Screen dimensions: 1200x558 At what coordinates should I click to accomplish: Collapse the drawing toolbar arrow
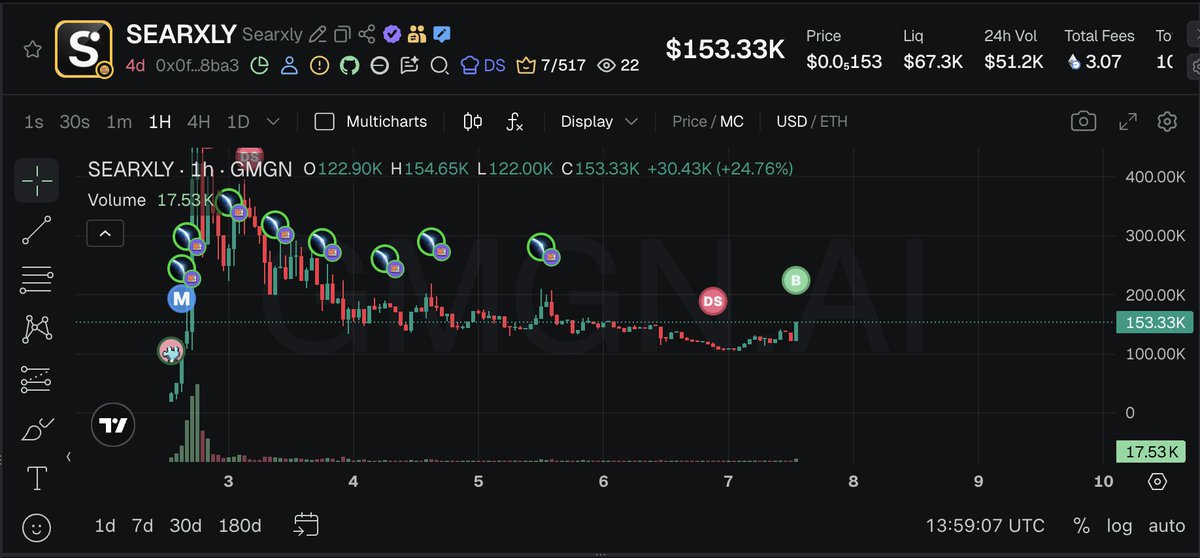click(68, 457)
